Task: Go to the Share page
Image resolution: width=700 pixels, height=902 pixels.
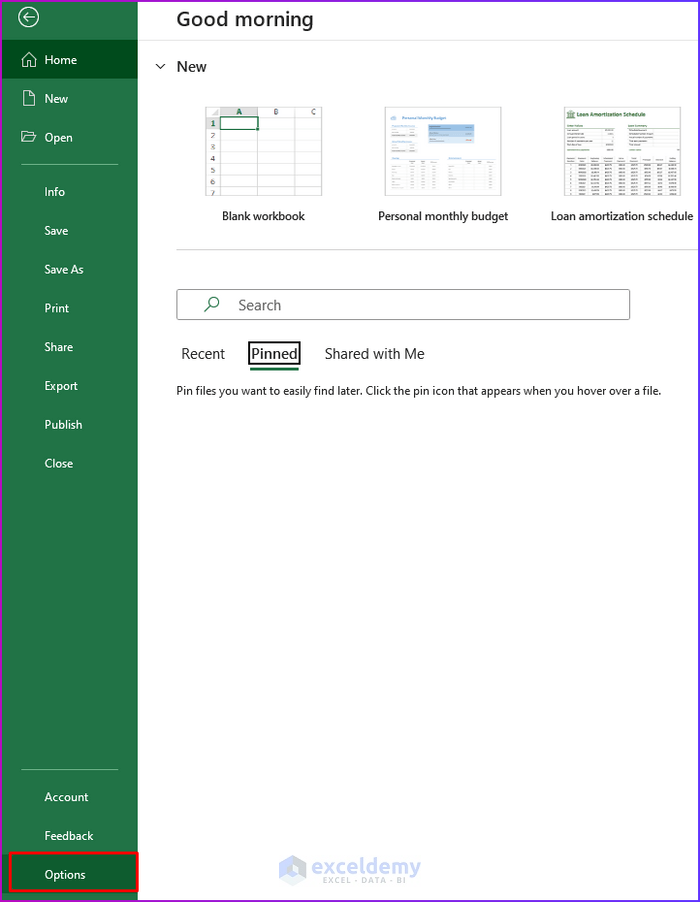Action: [x=59, y=347]
